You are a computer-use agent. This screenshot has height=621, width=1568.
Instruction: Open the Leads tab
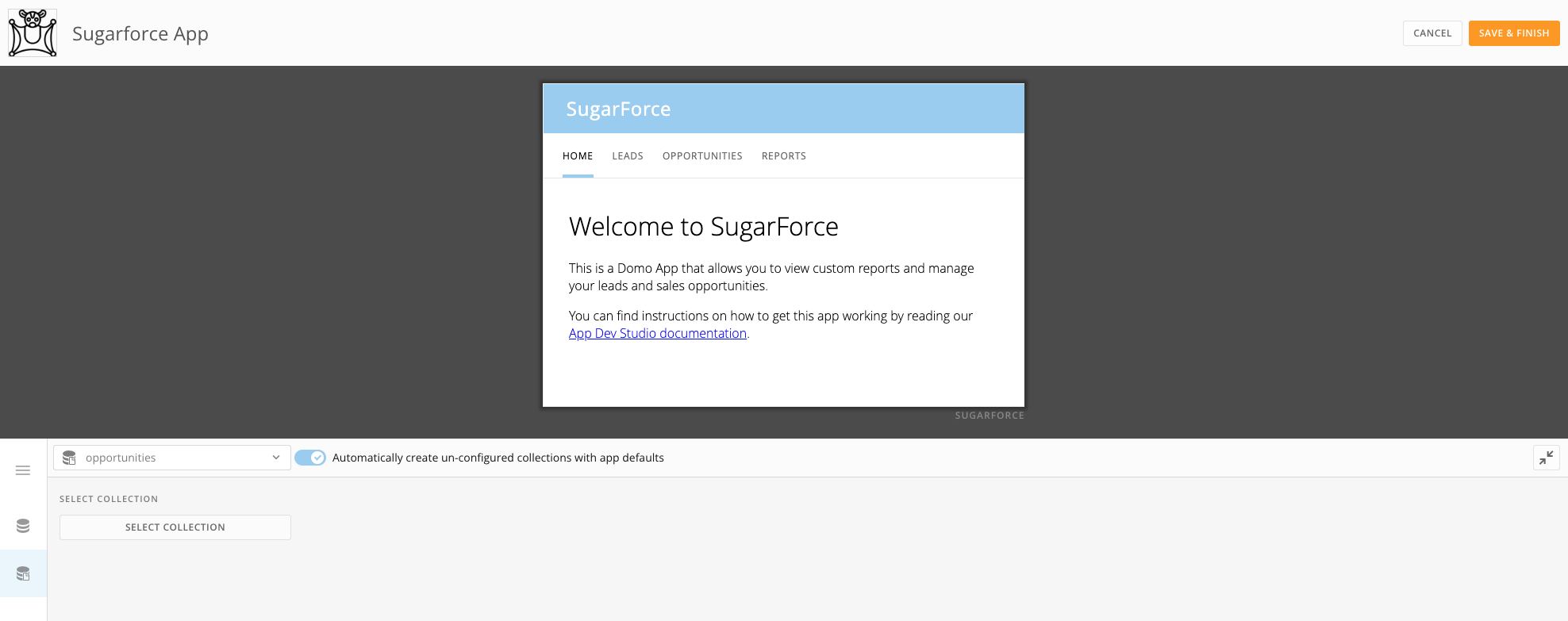tap(628, 156)
